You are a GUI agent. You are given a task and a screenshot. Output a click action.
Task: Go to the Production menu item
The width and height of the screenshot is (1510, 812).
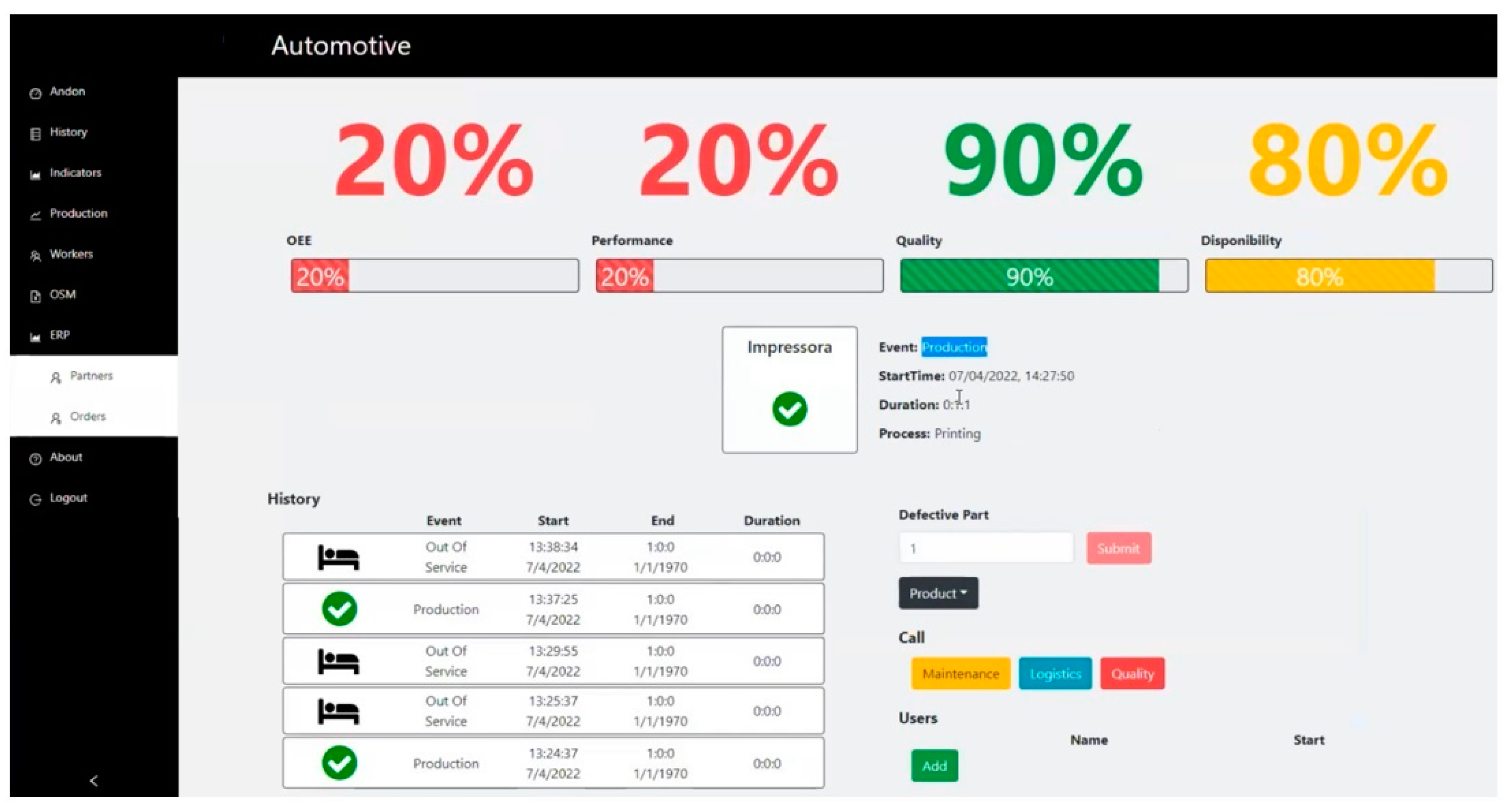(78, 213)
